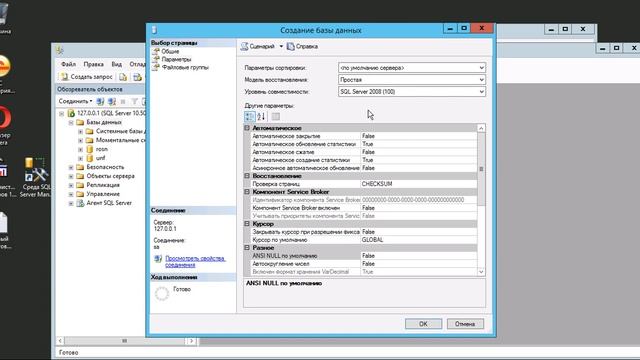Open the Файл menu in Management Studio

(68, 64)
